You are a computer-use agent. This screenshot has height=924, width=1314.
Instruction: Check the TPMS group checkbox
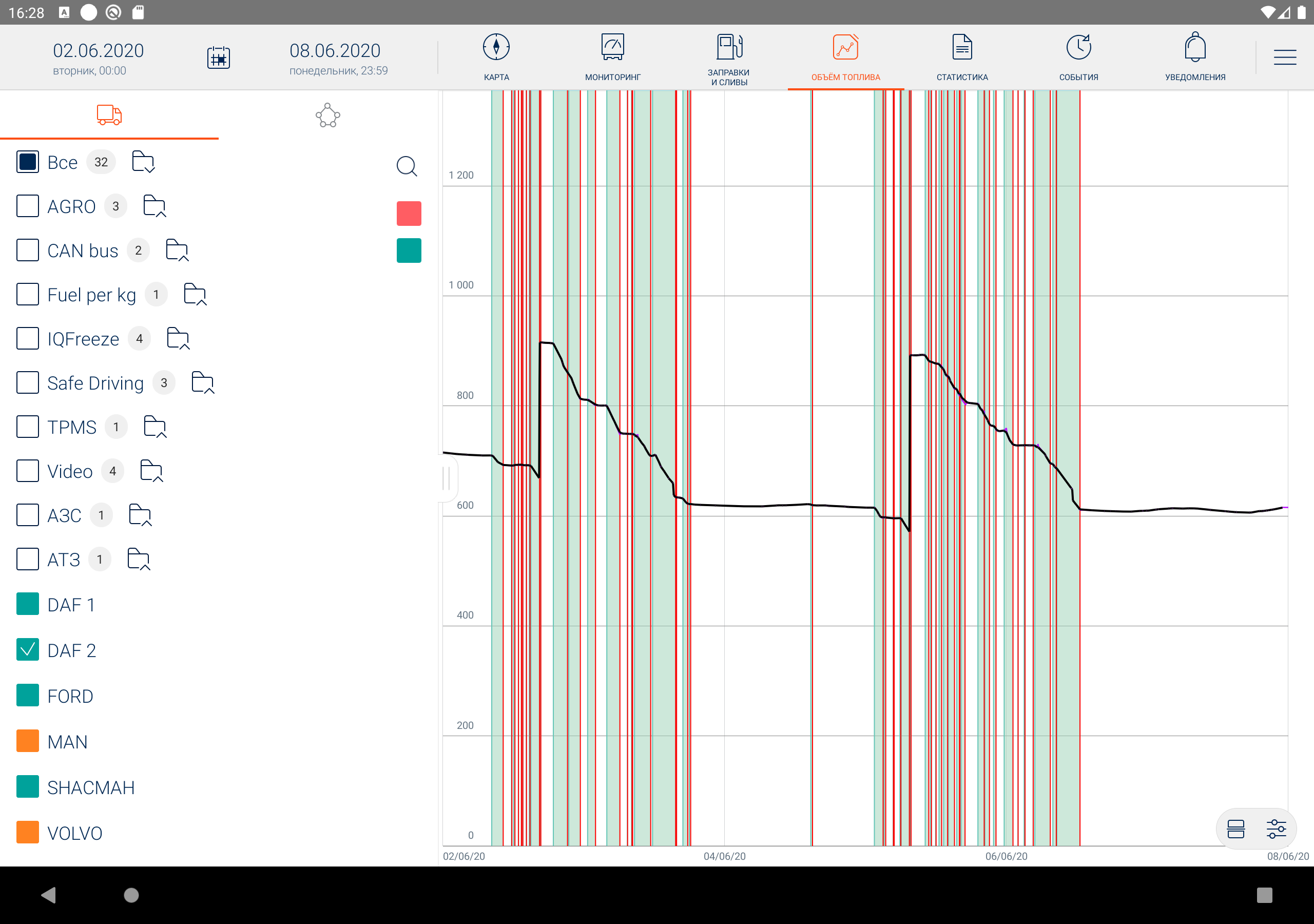coord(28,427)
